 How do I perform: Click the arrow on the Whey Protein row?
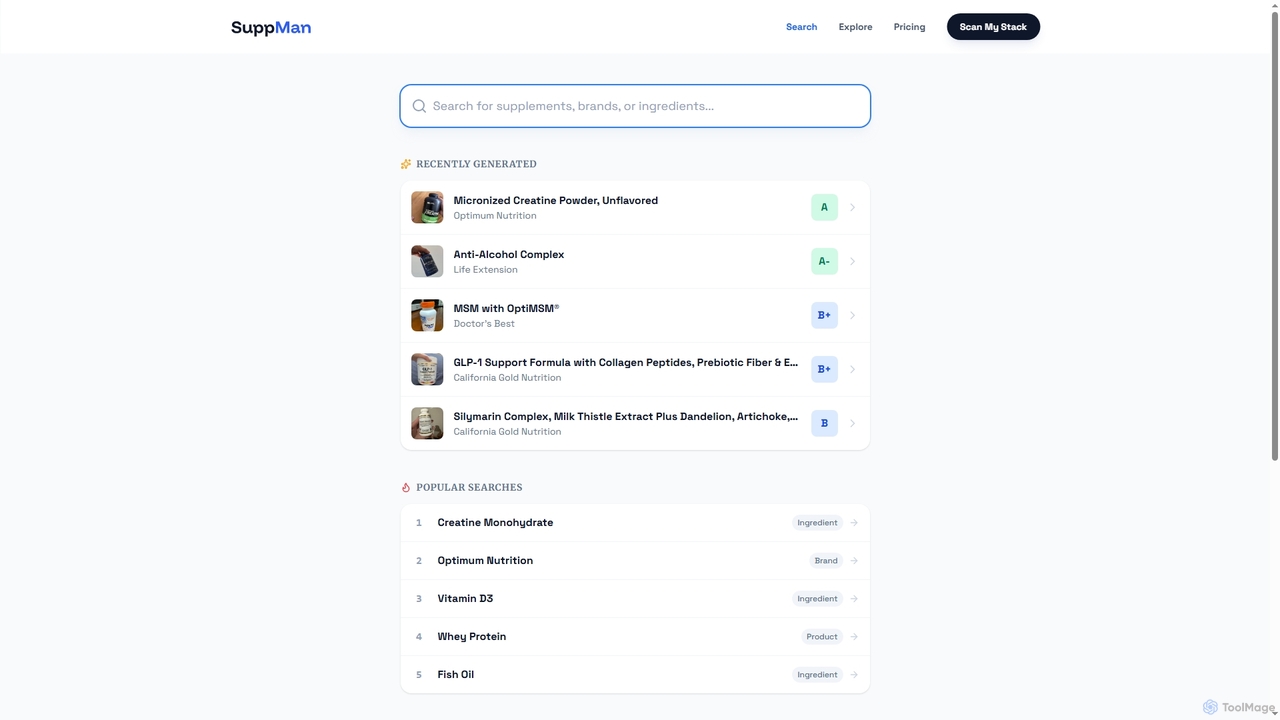pyautogui.click(x=854, y=637)
